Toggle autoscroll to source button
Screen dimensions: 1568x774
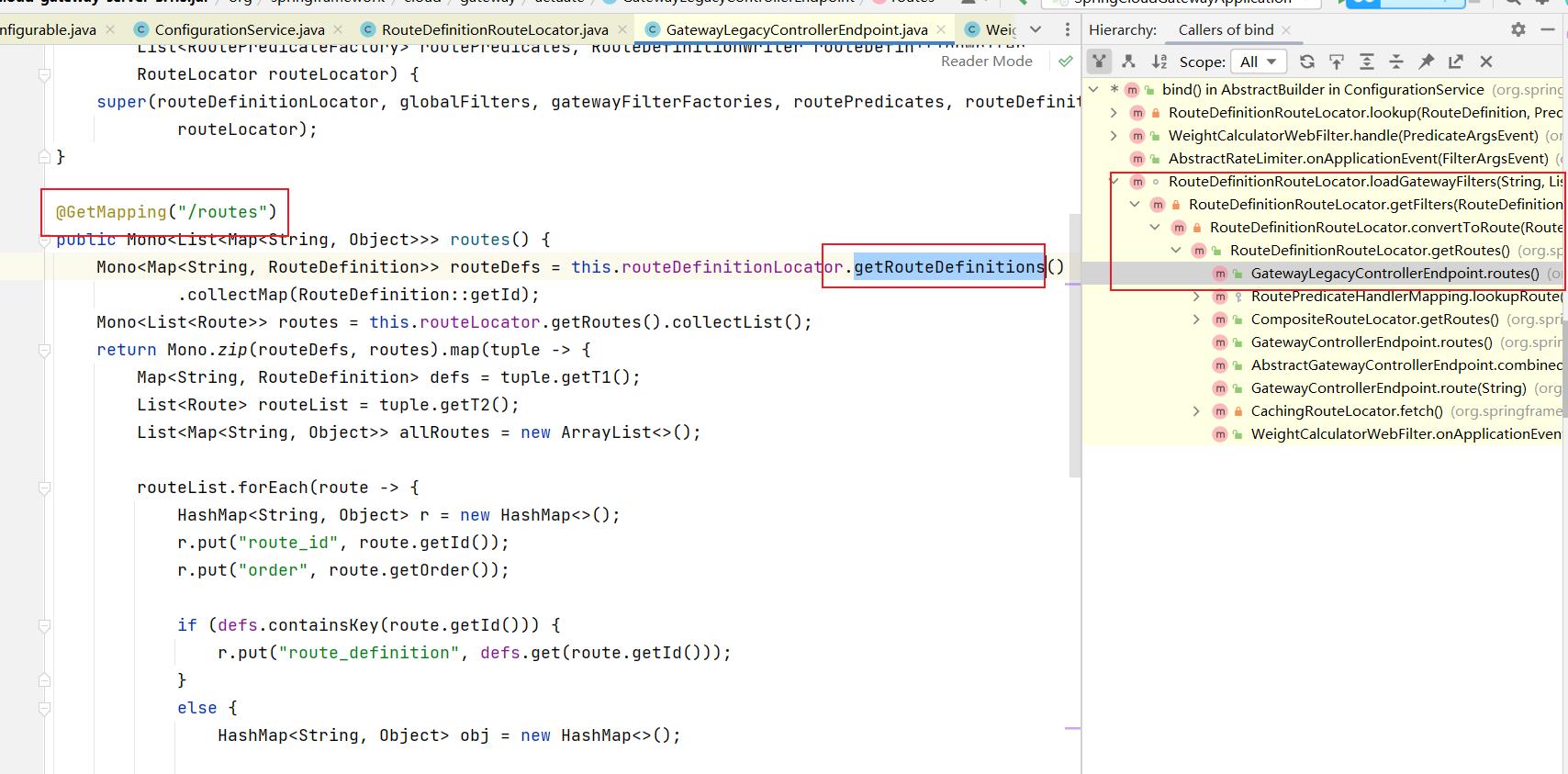click(x=1337, y=62)
